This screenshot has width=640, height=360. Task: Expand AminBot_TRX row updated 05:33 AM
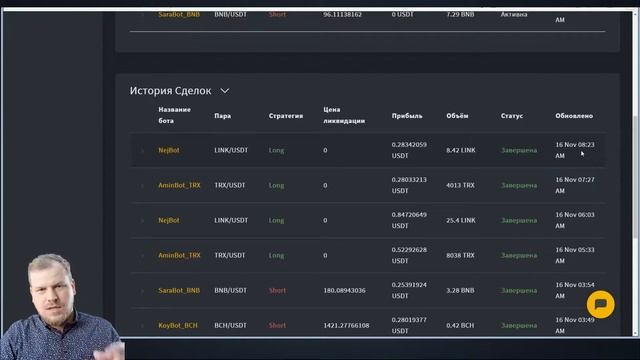tap(142, 256)
